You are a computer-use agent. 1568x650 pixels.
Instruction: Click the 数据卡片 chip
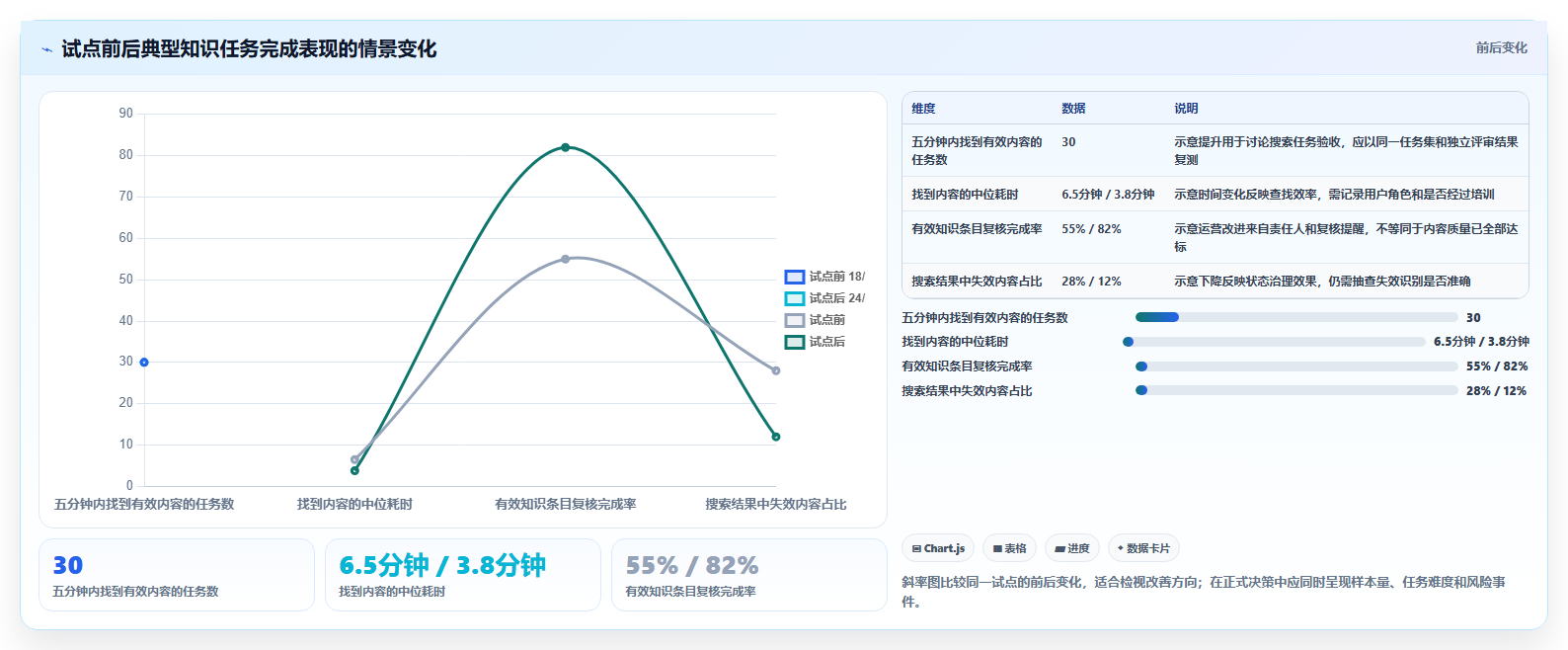(1142, 548)
